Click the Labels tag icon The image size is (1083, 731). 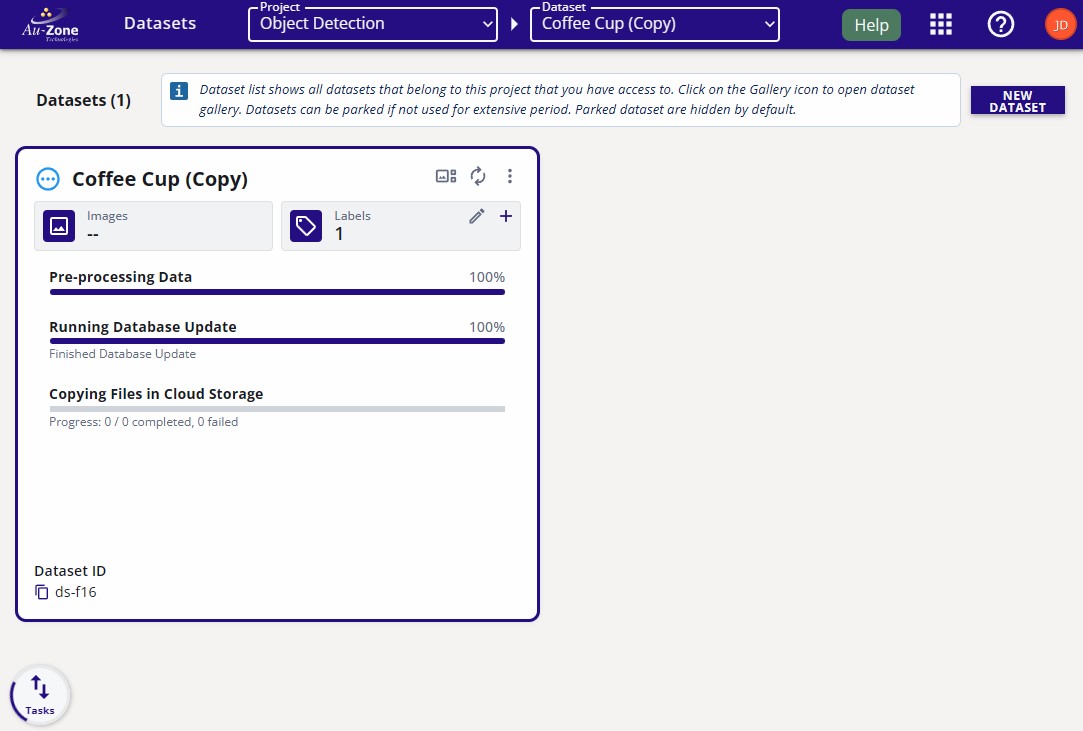pos(306,226)
